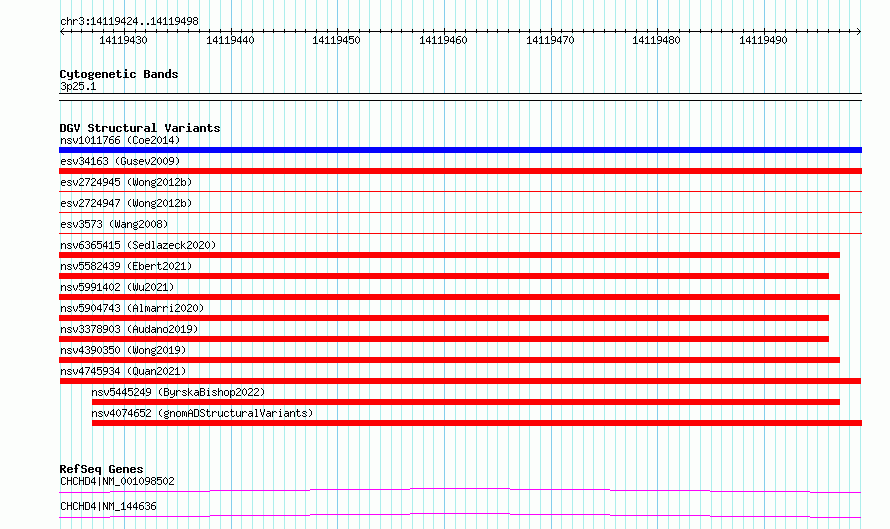Click the esv3573 (Wang2008) label

click(114, 224)
